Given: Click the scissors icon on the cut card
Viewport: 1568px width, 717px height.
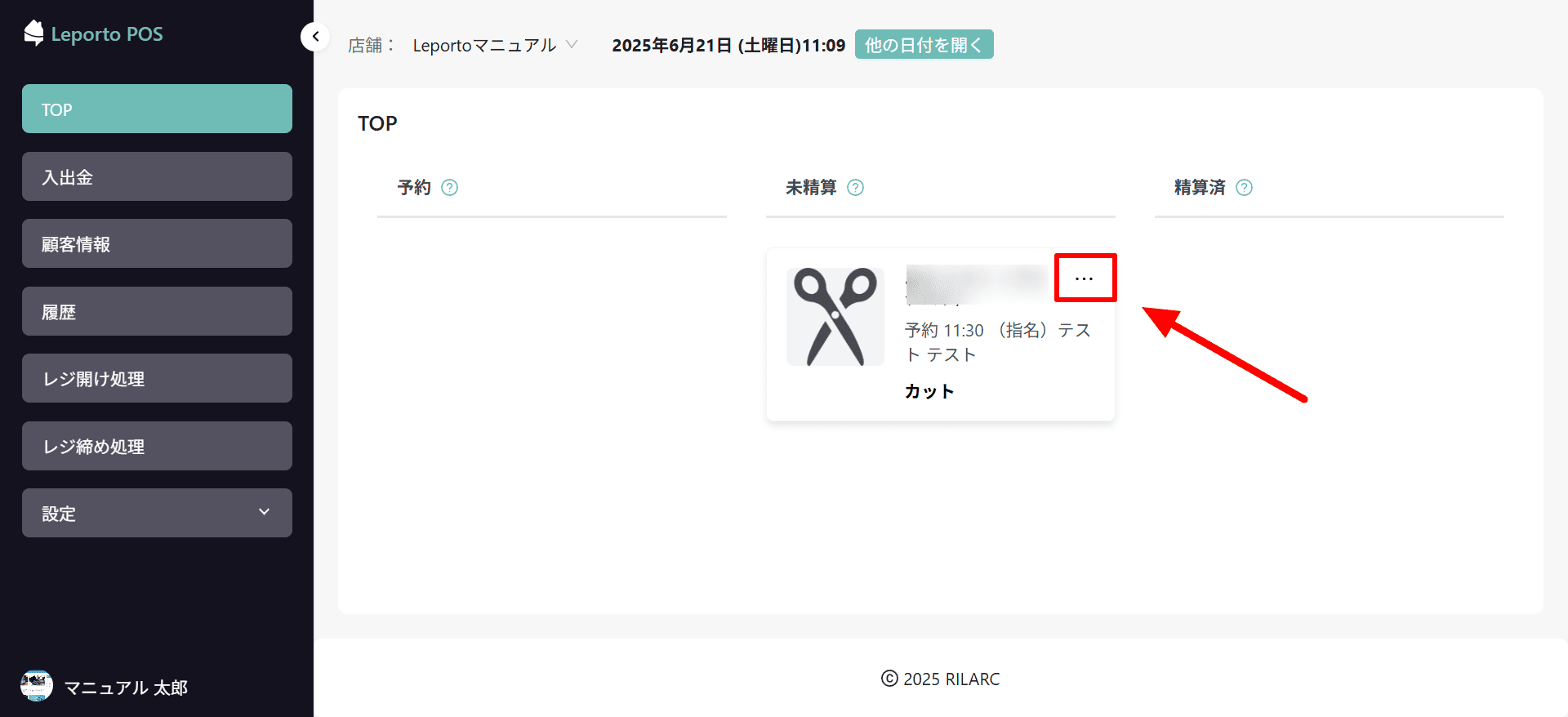Looking at the screenshot, I should point(835,317).
